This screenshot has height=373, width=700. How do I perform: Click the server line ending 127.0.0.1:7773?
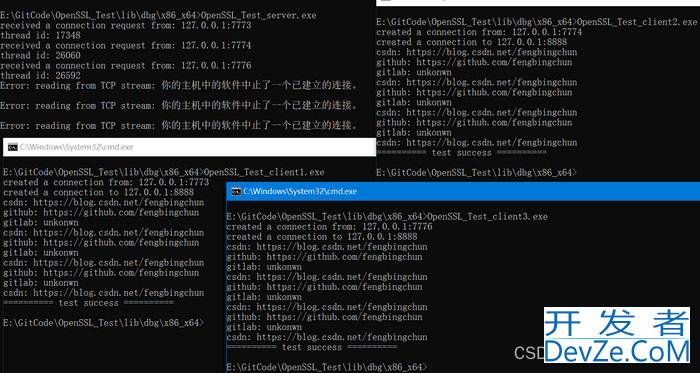pos(125,25)
